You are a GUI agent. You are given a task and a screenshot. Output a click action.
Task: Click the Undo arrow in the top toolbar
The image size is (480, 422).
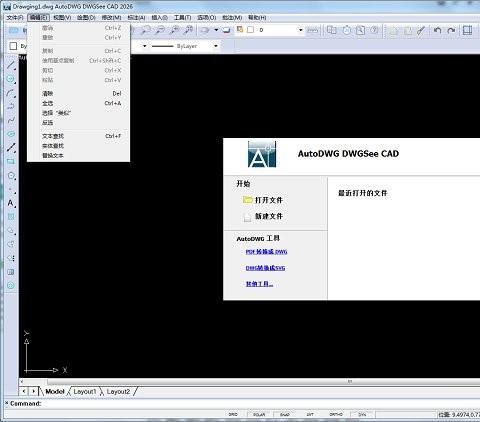(437, 30)
